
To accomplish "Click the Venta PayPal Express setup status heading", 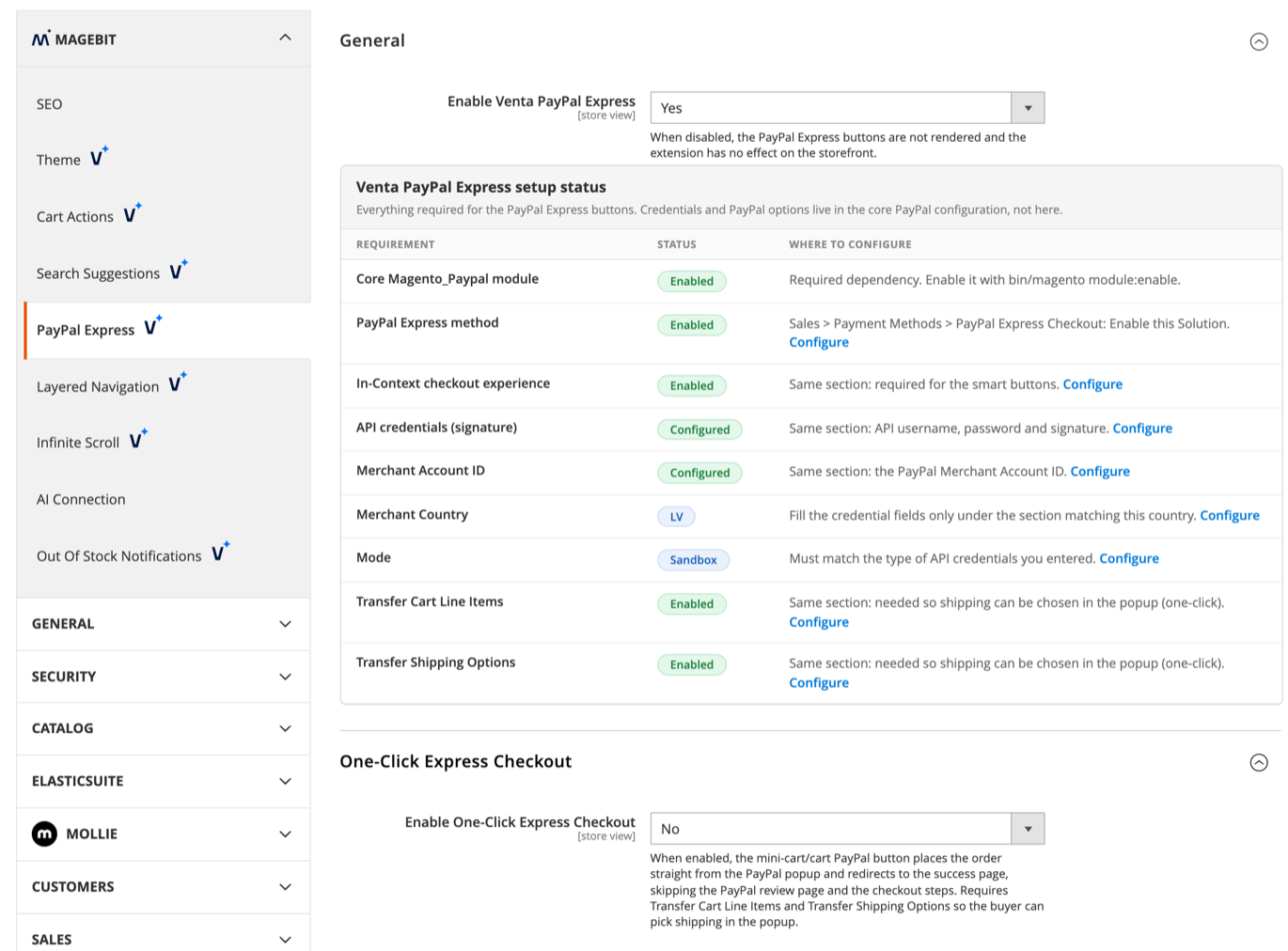I will [x=481, y=187].
